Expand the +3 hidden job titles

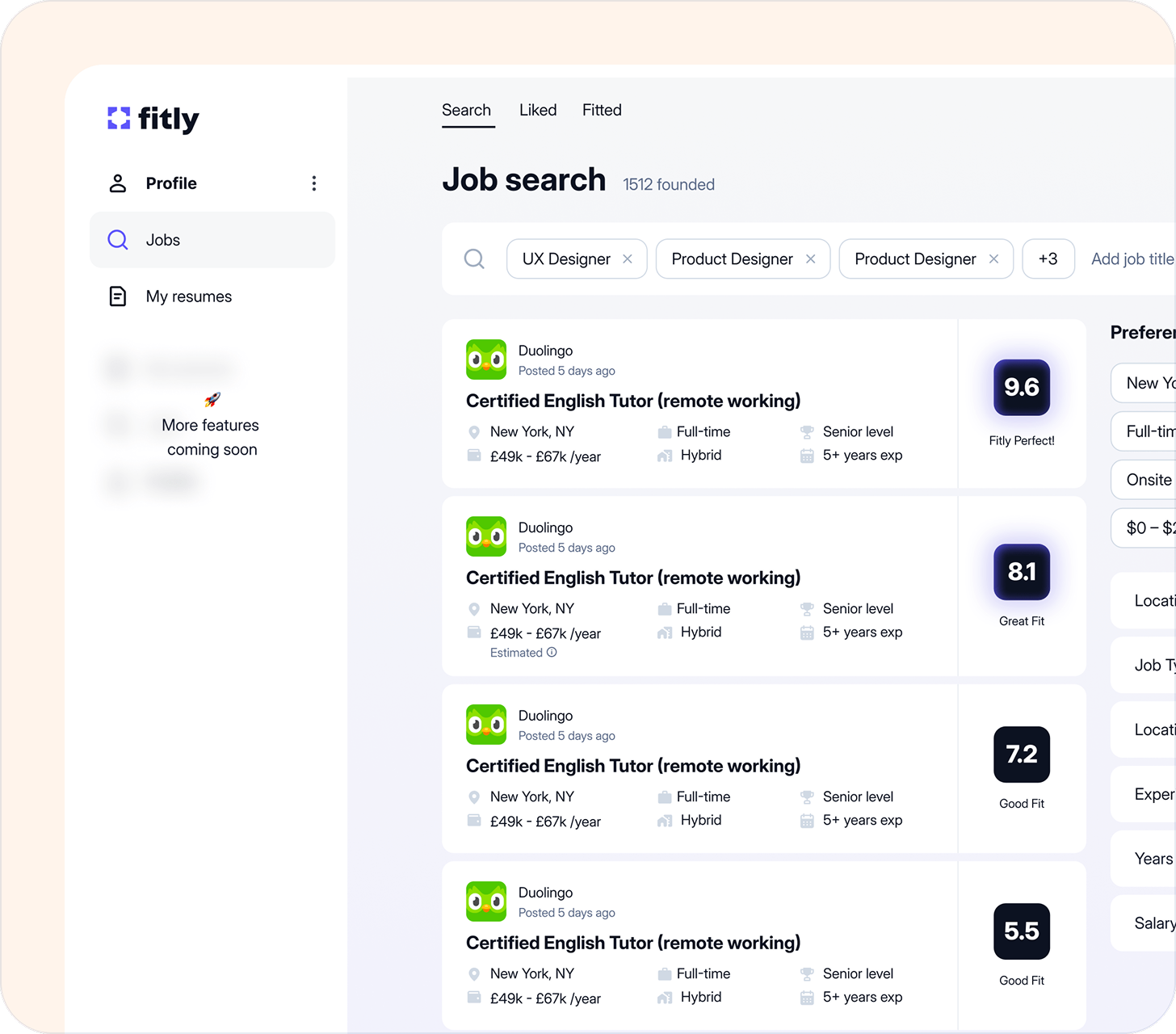1048,258
